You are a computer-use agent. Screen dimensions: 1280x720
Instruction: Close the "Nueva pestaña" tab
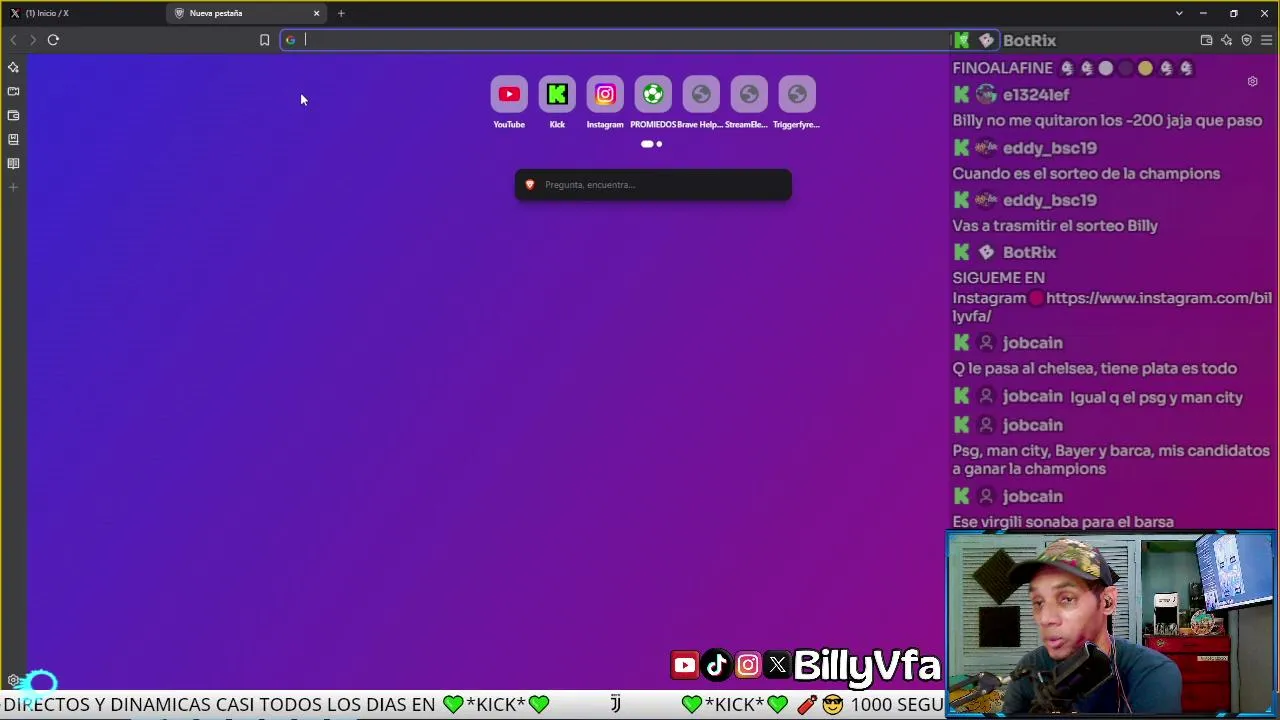tap(317, 13)
